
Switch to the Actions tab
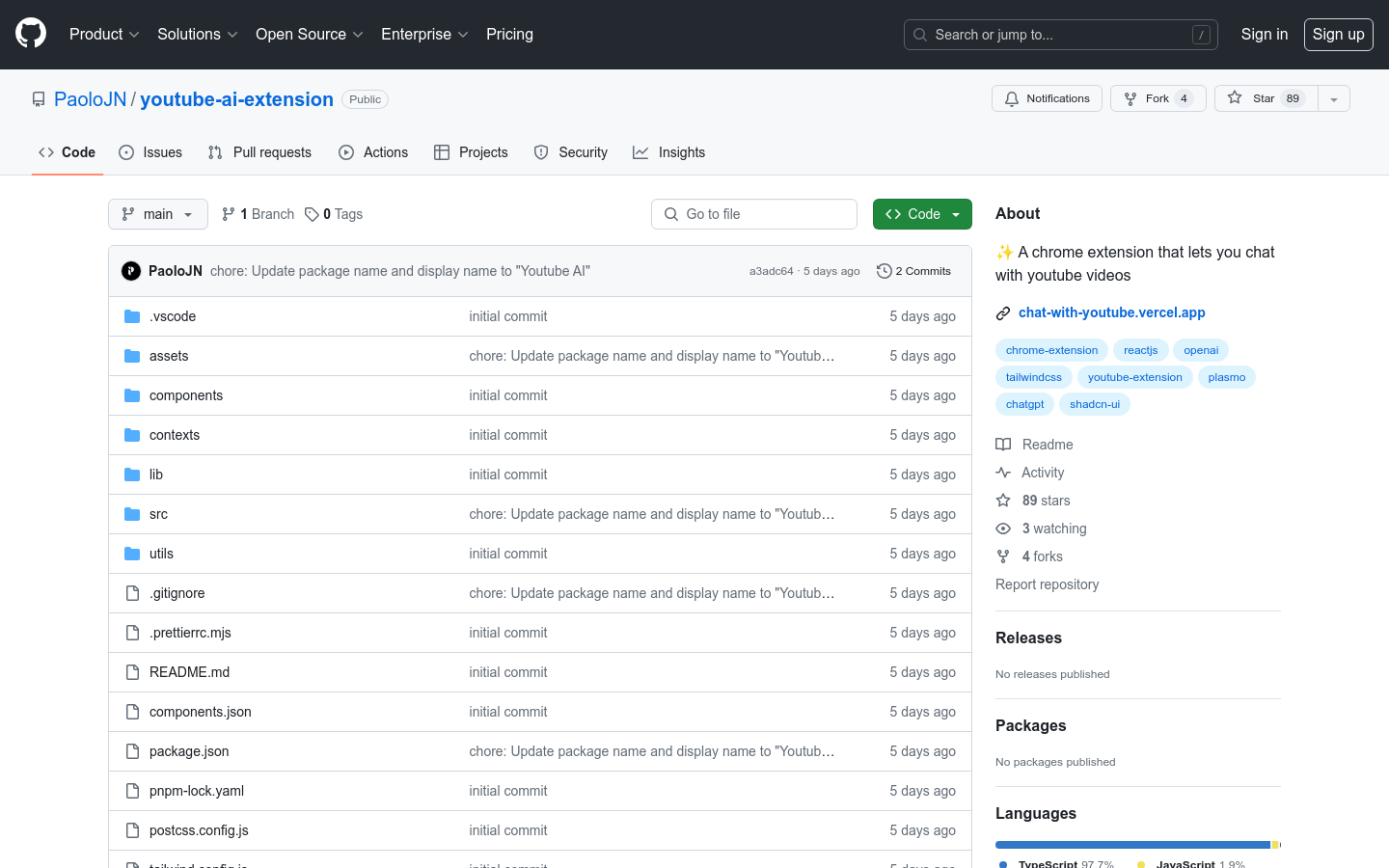click(373, 152)
